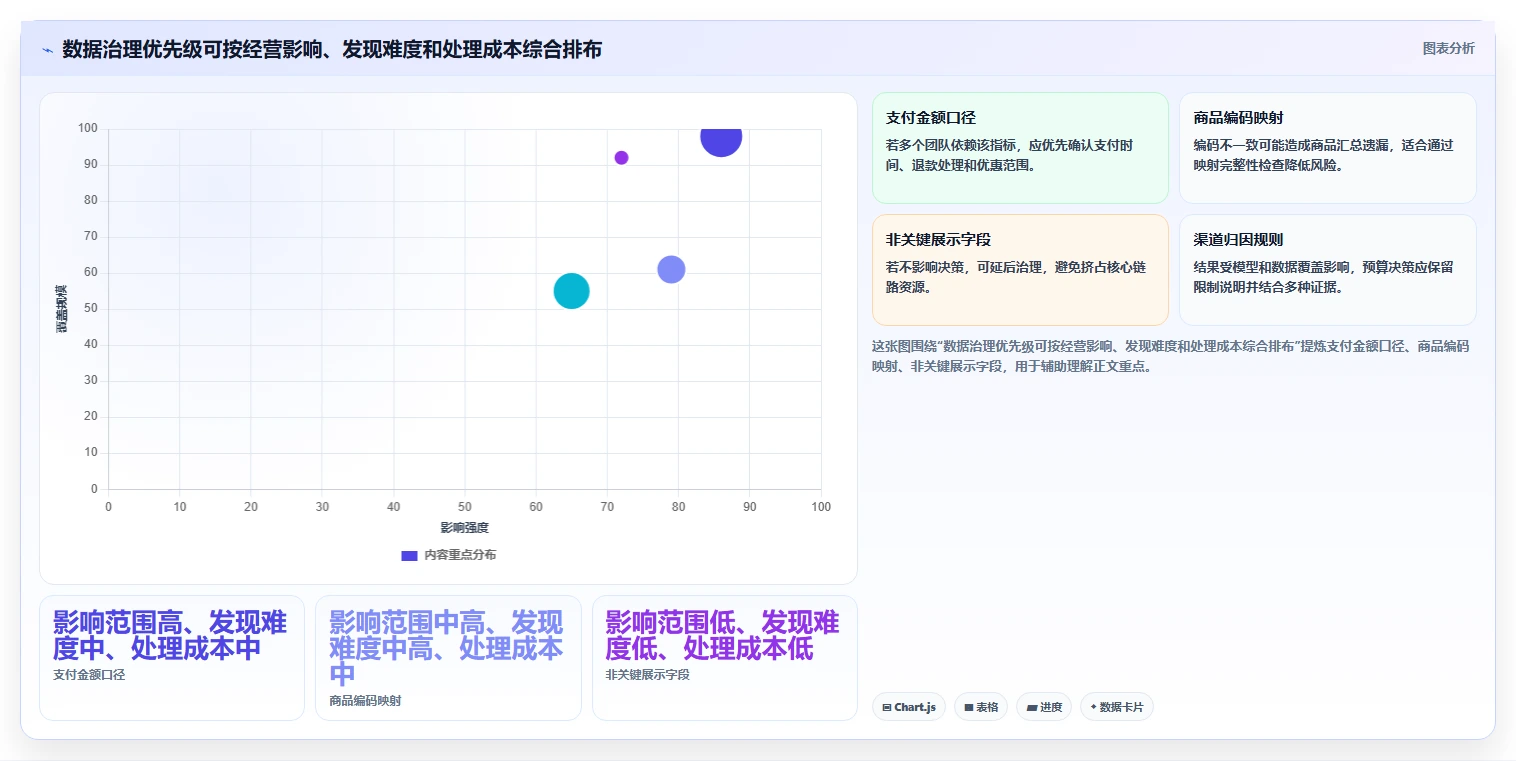Open the 渠道归因规则 info card
Image resolution: width=1516 pixels, height=761 pixels.
tap(1327, 270)
